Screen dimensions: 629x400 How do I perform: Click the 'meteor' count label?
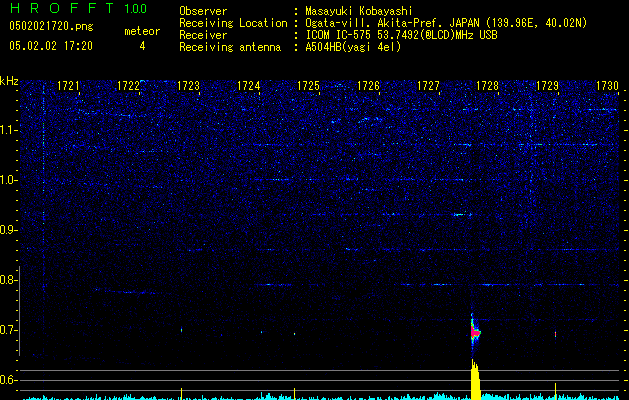[x=142, y=31]
